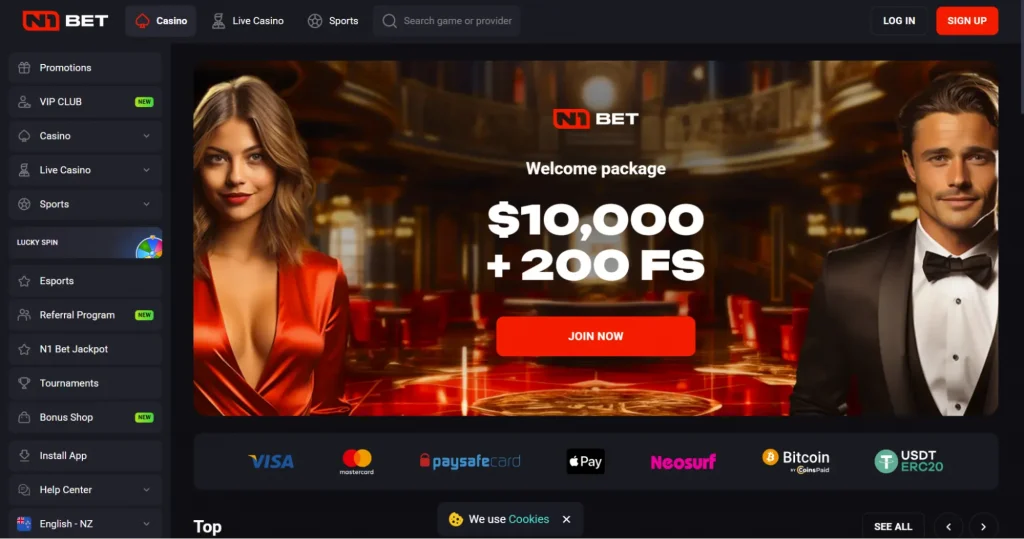
Task: Switch to the Live Casino top tab
Action: coord(248,21)
